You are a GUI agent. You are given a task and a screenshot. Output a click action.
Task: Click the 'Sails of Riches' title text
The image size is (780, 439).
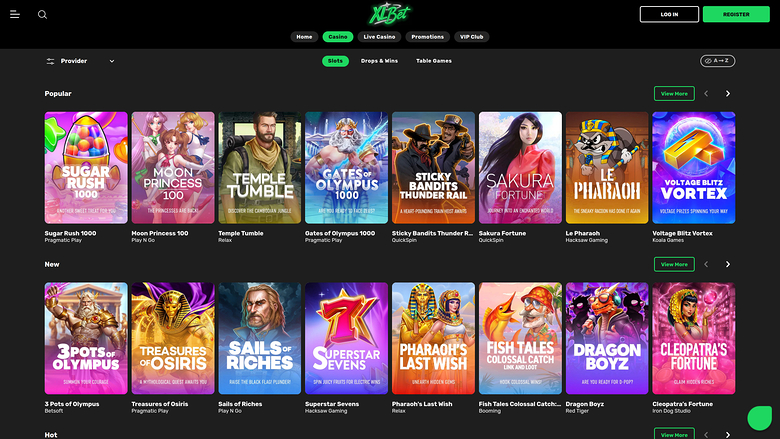tap(240, 404)
